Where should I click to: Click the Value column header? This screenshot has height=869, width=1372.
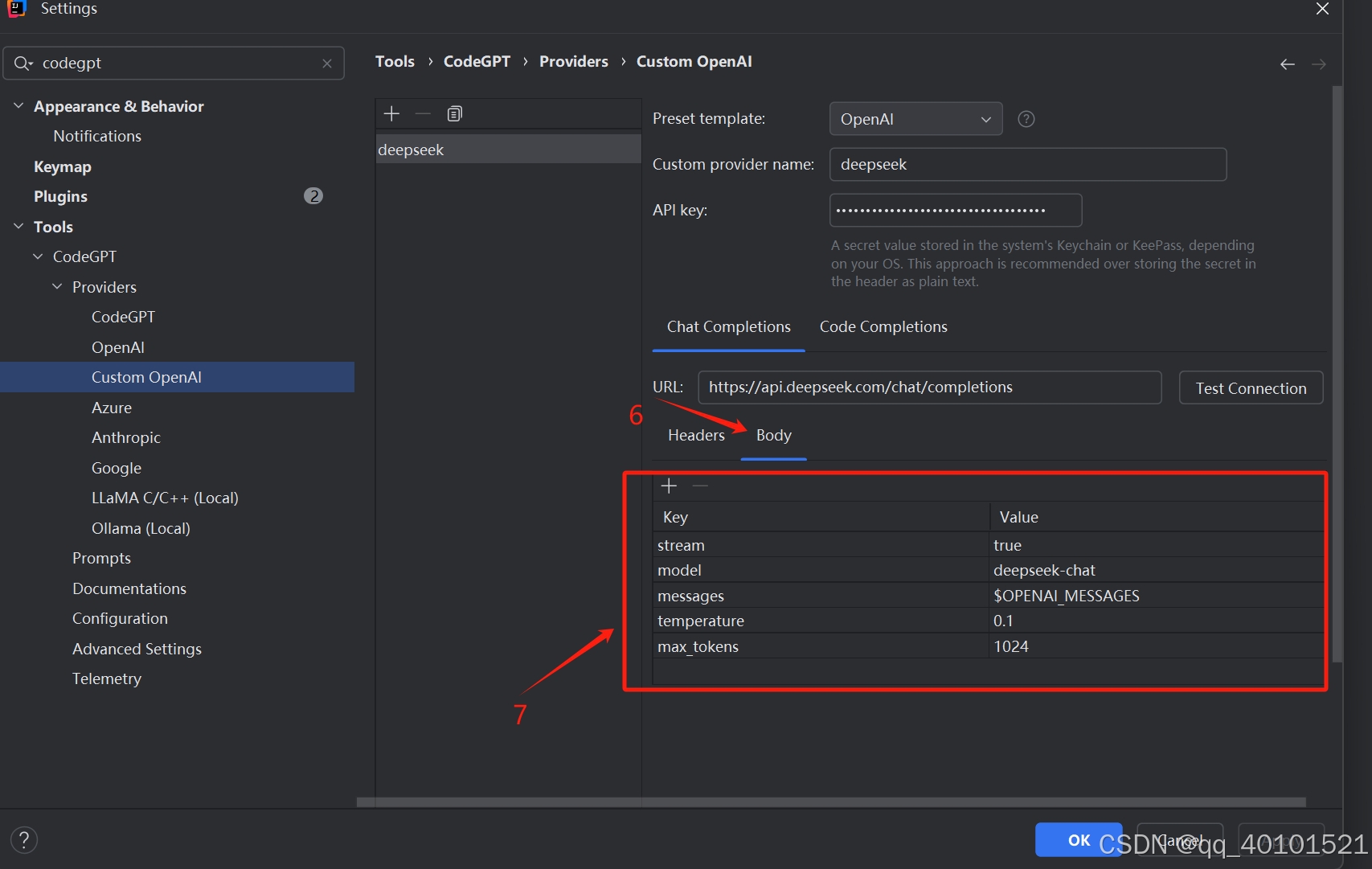click(x=1157, y=517)
